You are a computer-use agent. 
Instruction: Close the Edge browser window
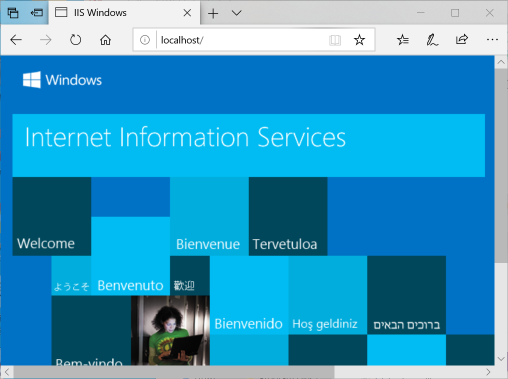coord(489,13)
